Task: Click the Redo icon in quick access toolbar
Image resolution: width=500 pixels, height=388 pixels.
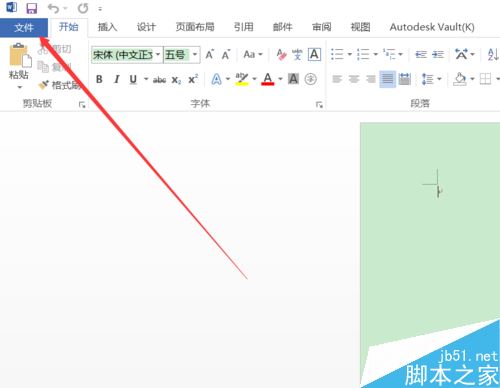Action: (x=83, y=8)
